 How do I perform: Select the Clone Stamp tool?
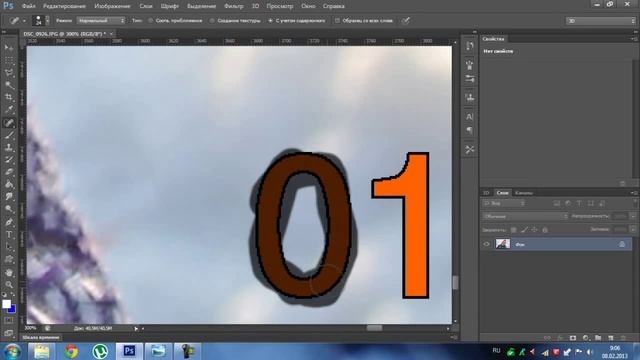click(x=9, y=147)
